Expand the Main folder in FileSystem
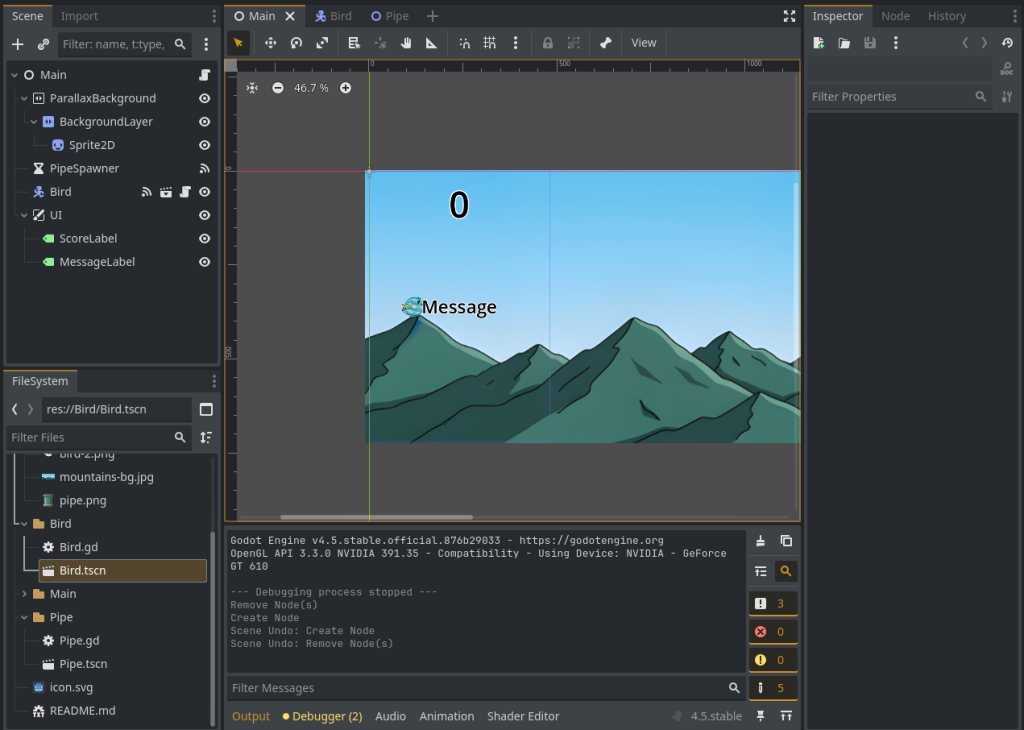 point(25,594)
